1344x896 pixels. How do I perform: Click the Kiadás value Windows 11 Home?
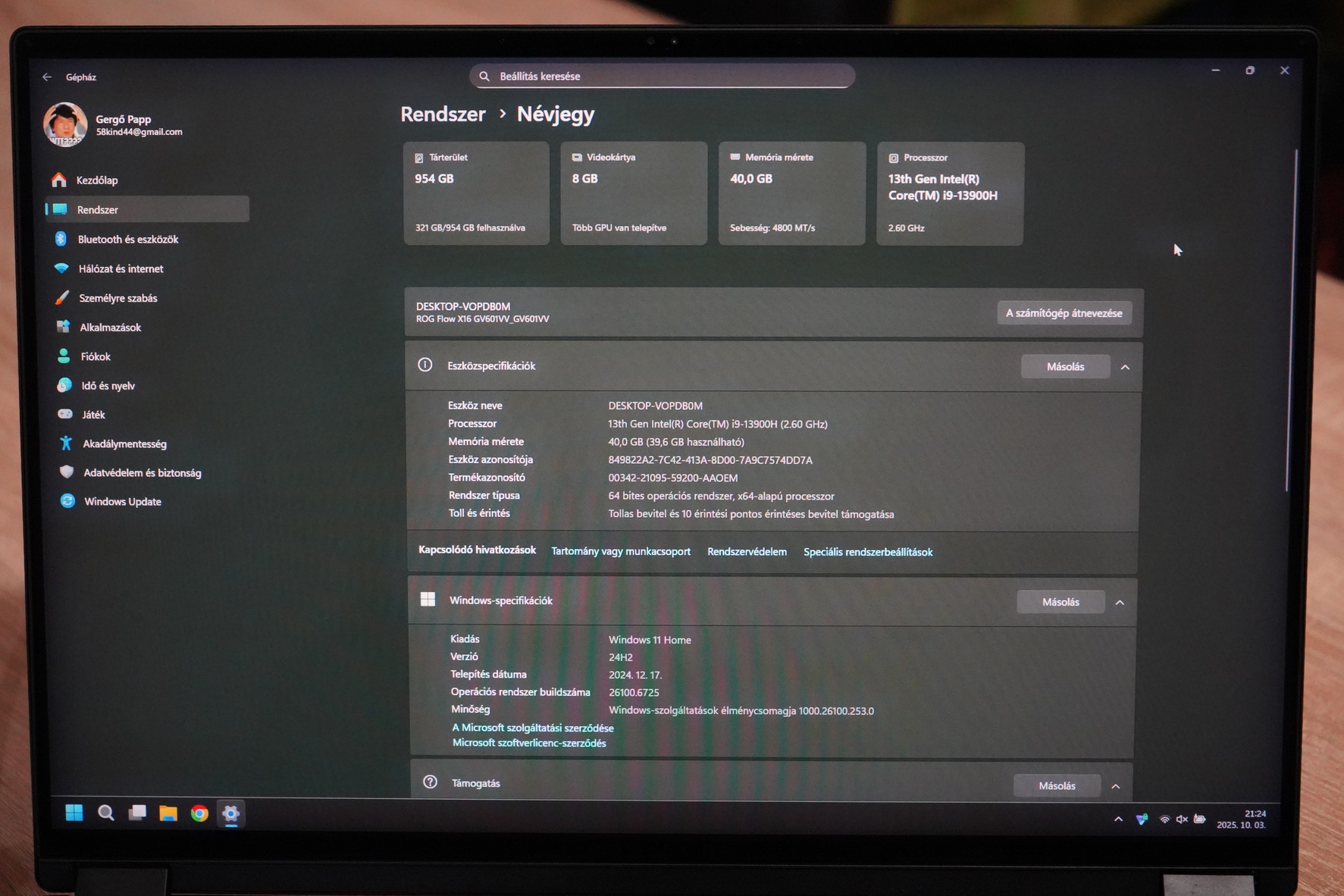click(x=650, y=640)
